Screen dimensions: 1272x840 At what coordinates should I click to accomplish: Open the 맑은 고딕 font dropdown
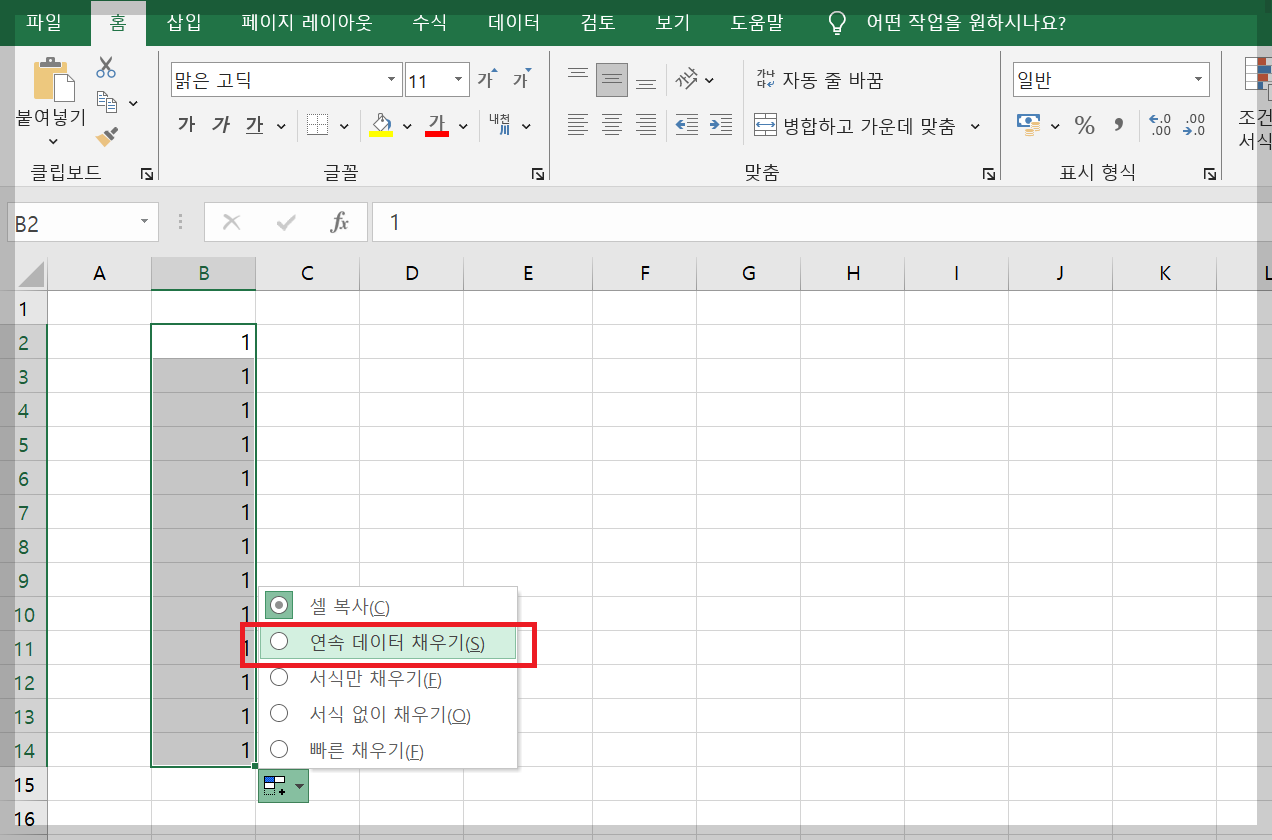tap(390, 78)
